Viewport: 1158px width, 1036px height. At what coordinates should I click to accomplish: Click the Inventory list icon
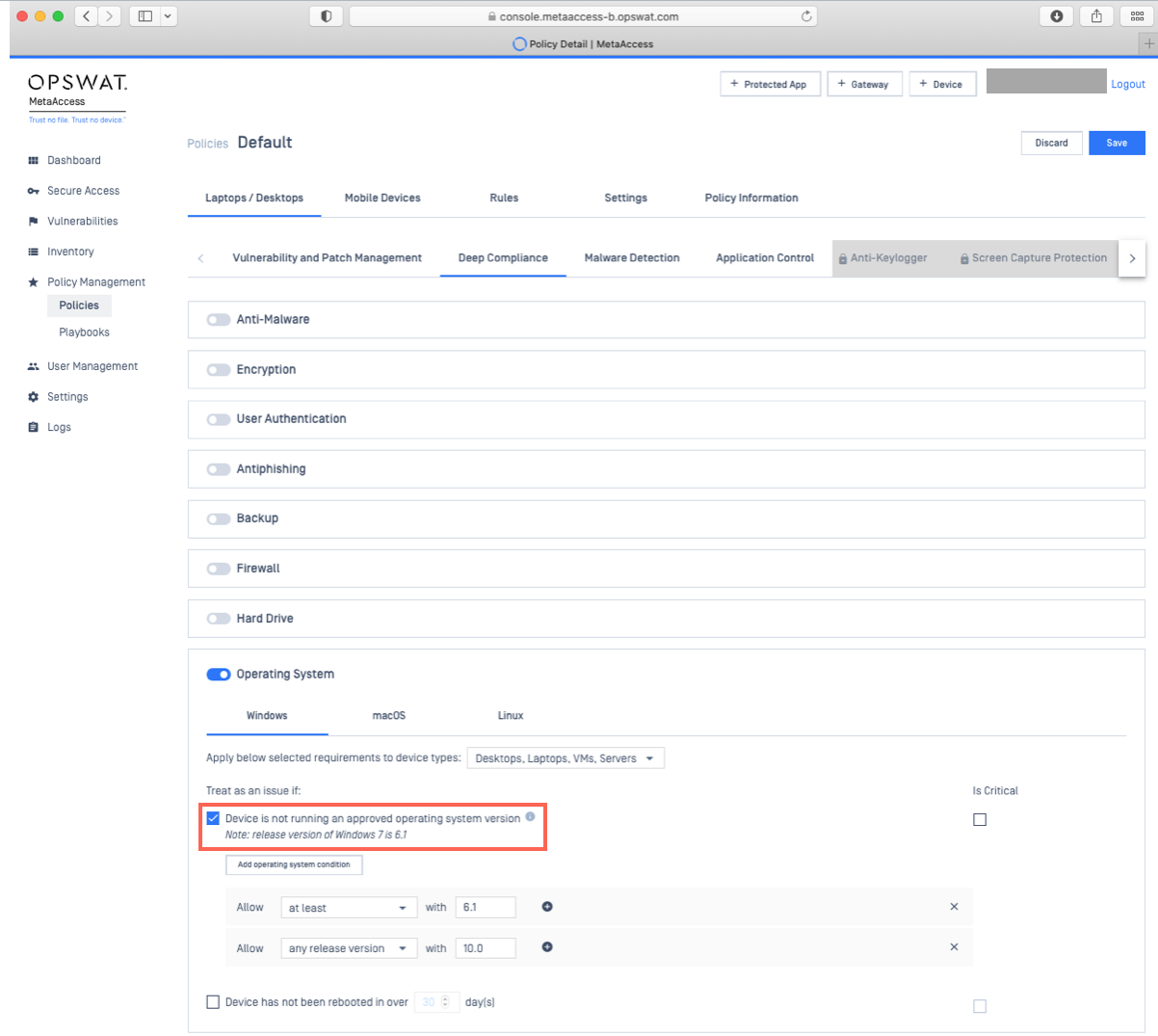[33, 252]
